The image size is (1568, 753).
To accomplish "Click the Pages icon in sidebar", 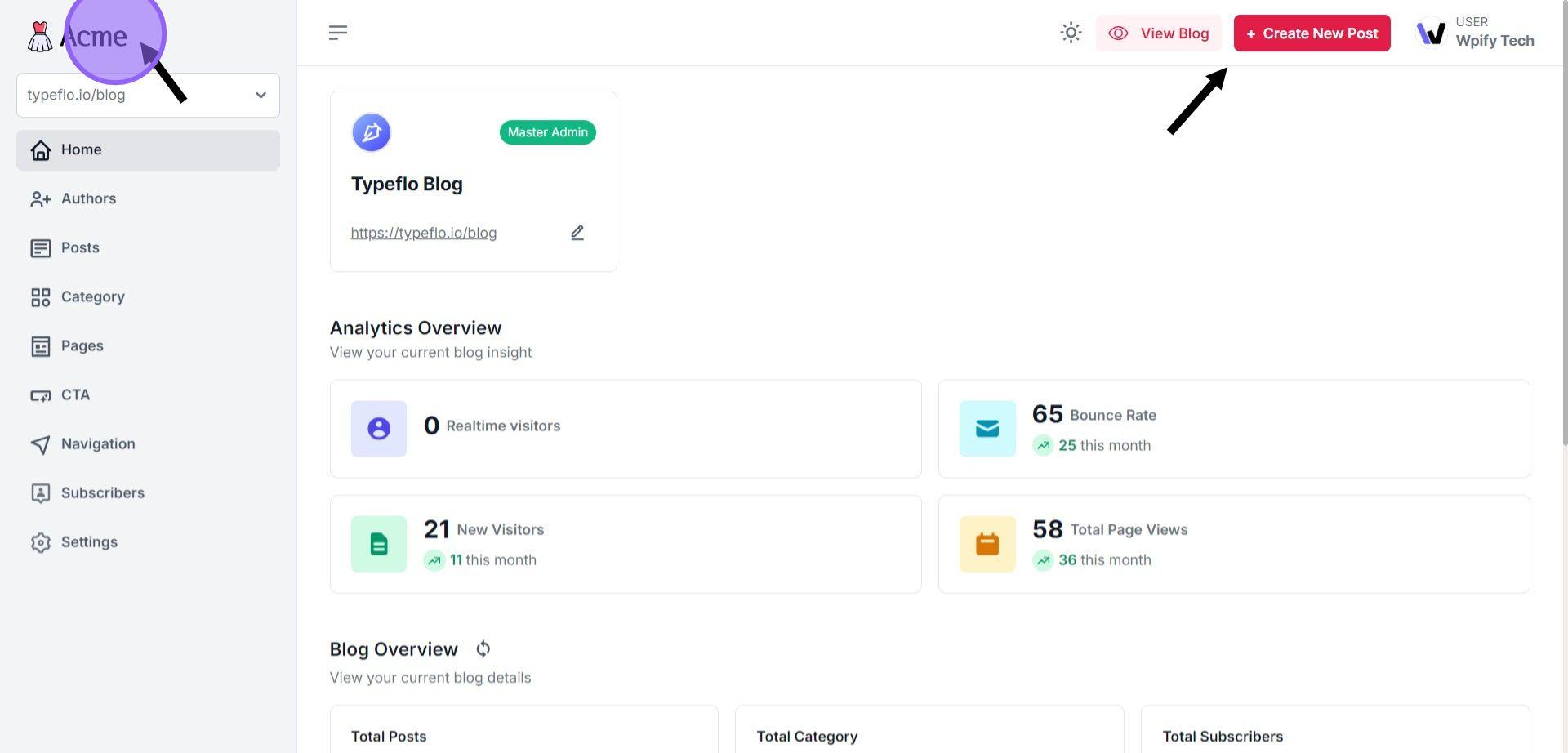I will (x=41, y=346).
